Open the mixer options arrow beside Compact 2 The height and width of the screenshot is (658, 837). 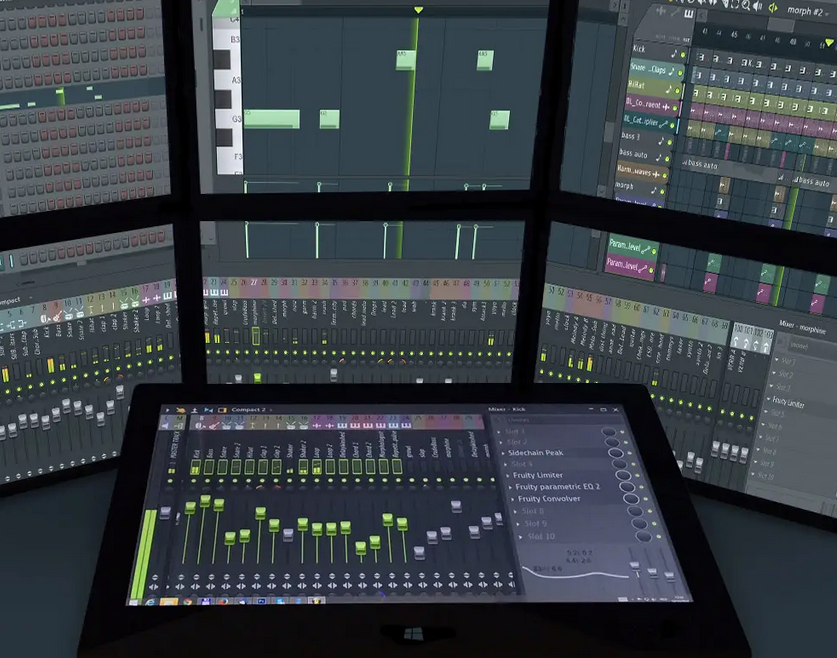tap(167, 410)
